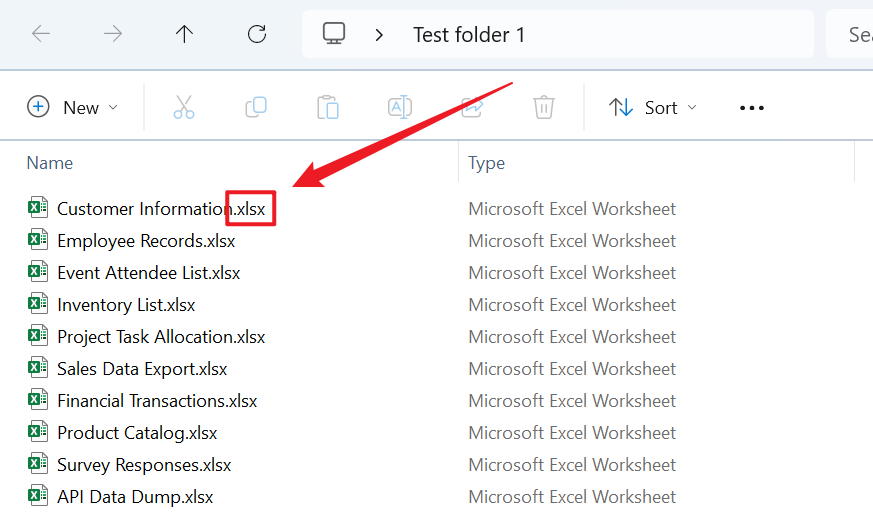
Task: Click the Rename icon in toolbar
Action: (400, 107)
